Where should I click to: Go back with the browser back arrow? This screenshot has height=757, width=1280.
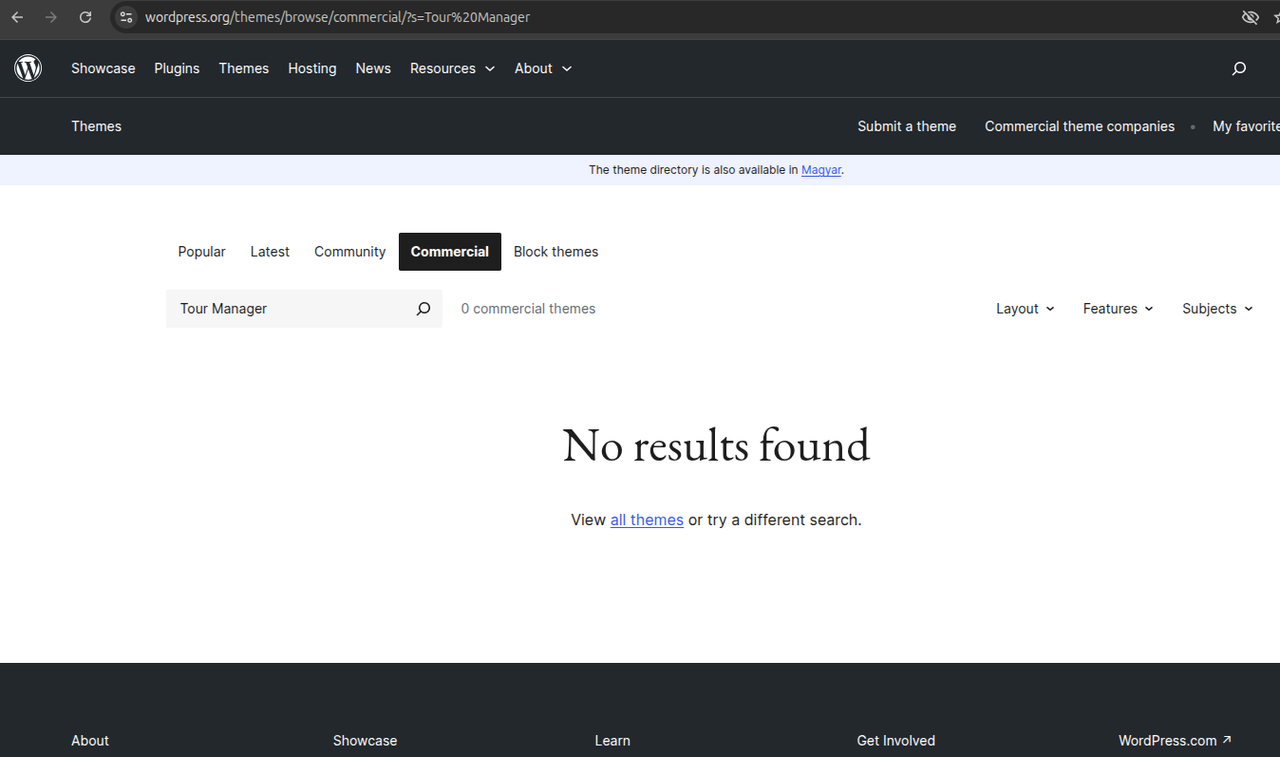click(17, 17)
